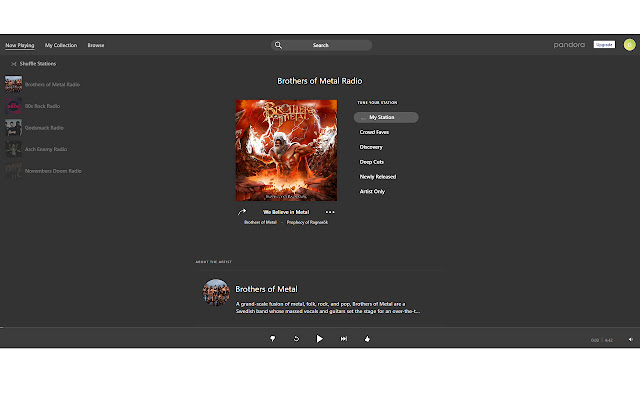Click the Search input field
This screenshot has height=400, width=640.
321,45
